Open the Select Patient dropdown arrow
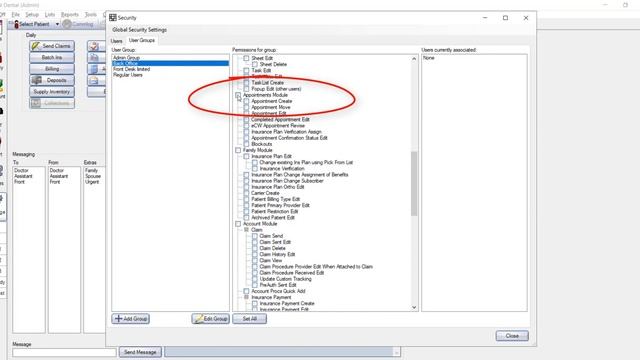Screen dimensions: 640x360 pyautogui.click(x=57, y=24)
